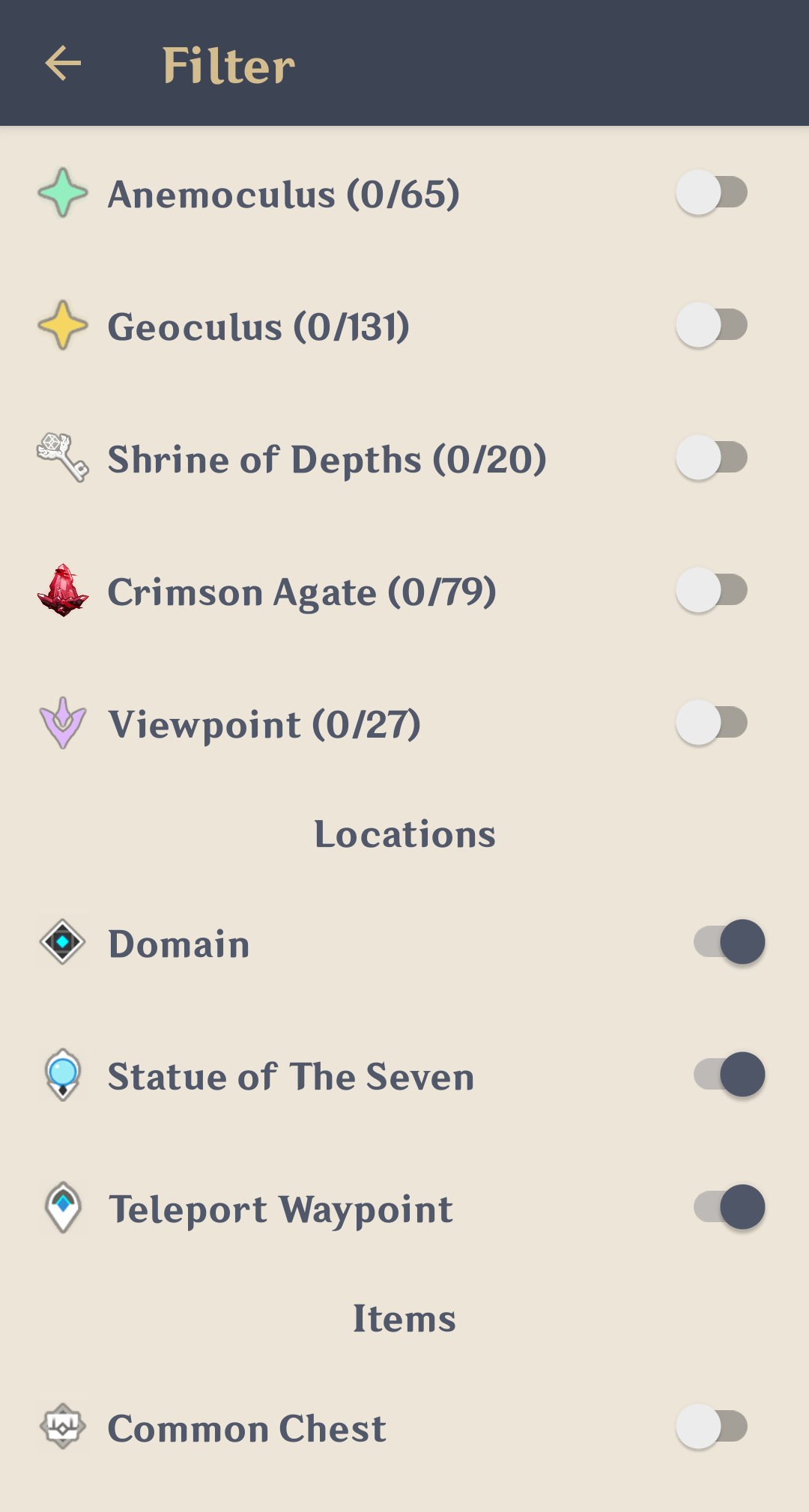The width and height of the screenshot is (809, 1512).
Task: Disable the Teleport Waypoint toggle
Action: tap(730, 1207)
